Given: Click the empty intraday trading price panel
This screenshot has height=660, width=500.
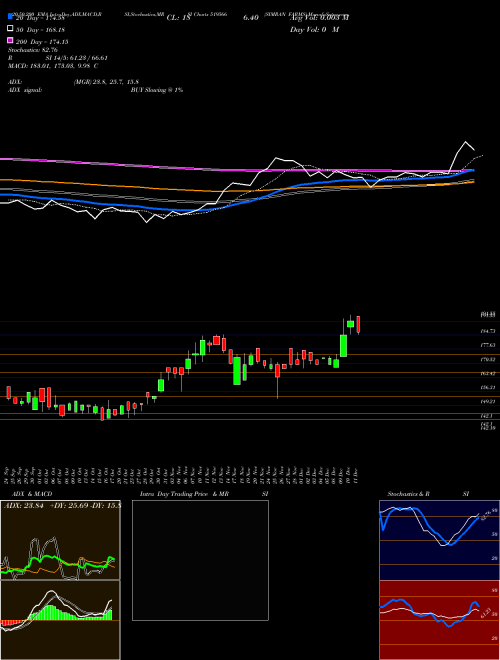Looking at the screenshot, I should tap(200, 560).
